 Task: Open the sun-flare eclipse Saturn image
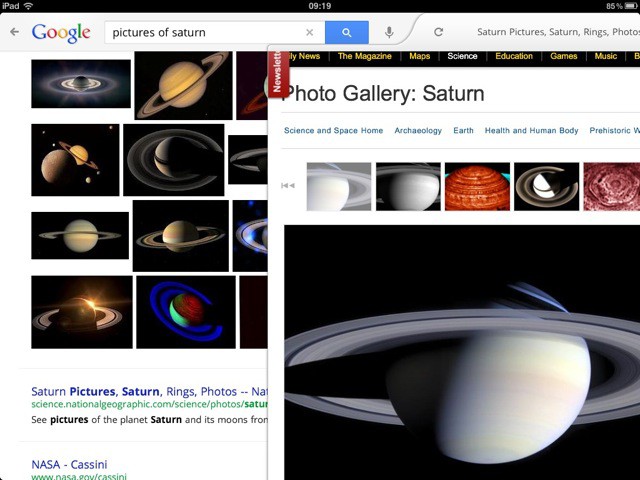pyautogui.click(x=82, y=312)
